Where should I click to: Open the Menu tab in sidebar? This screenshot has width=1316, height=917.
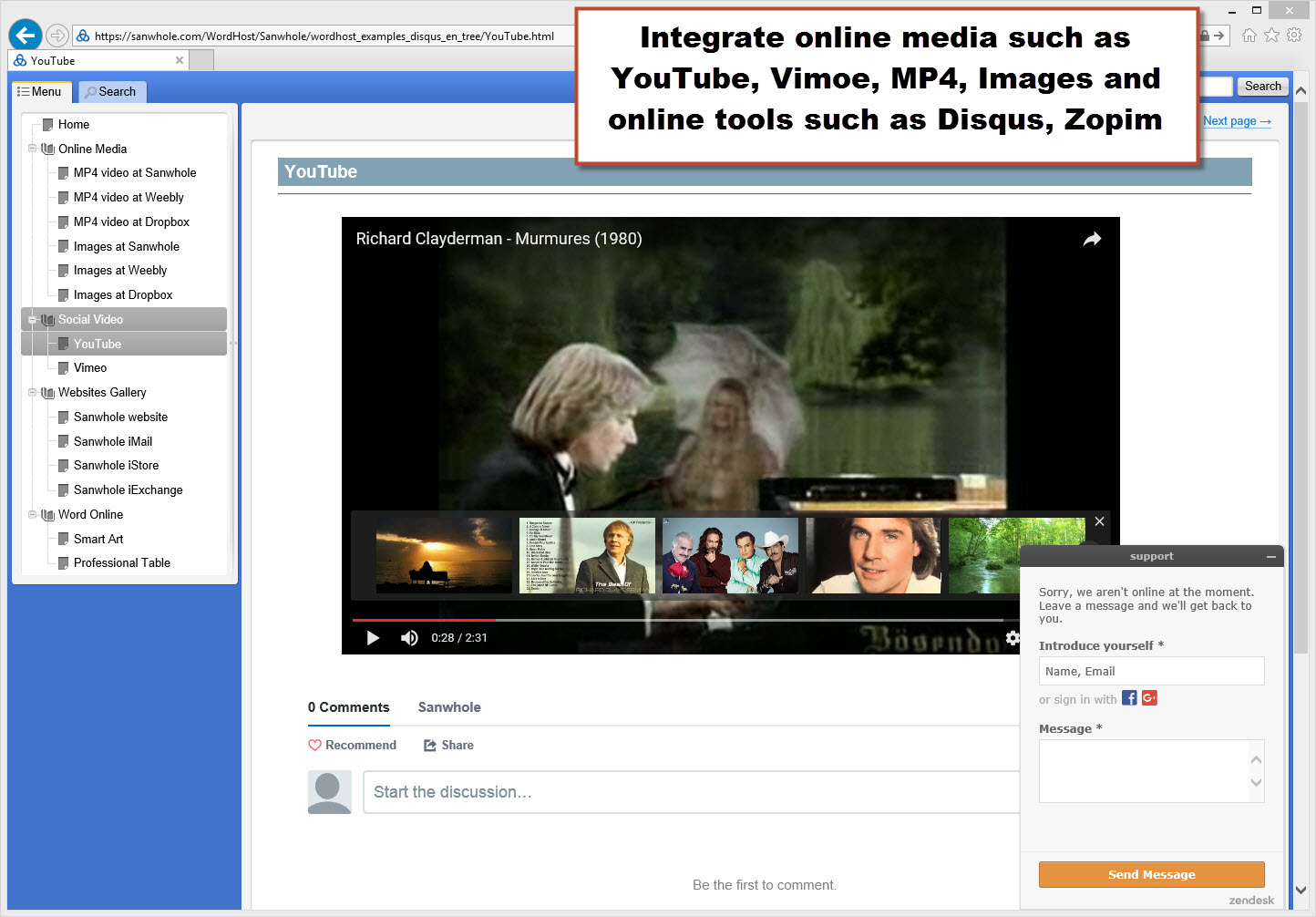[40, 92]
